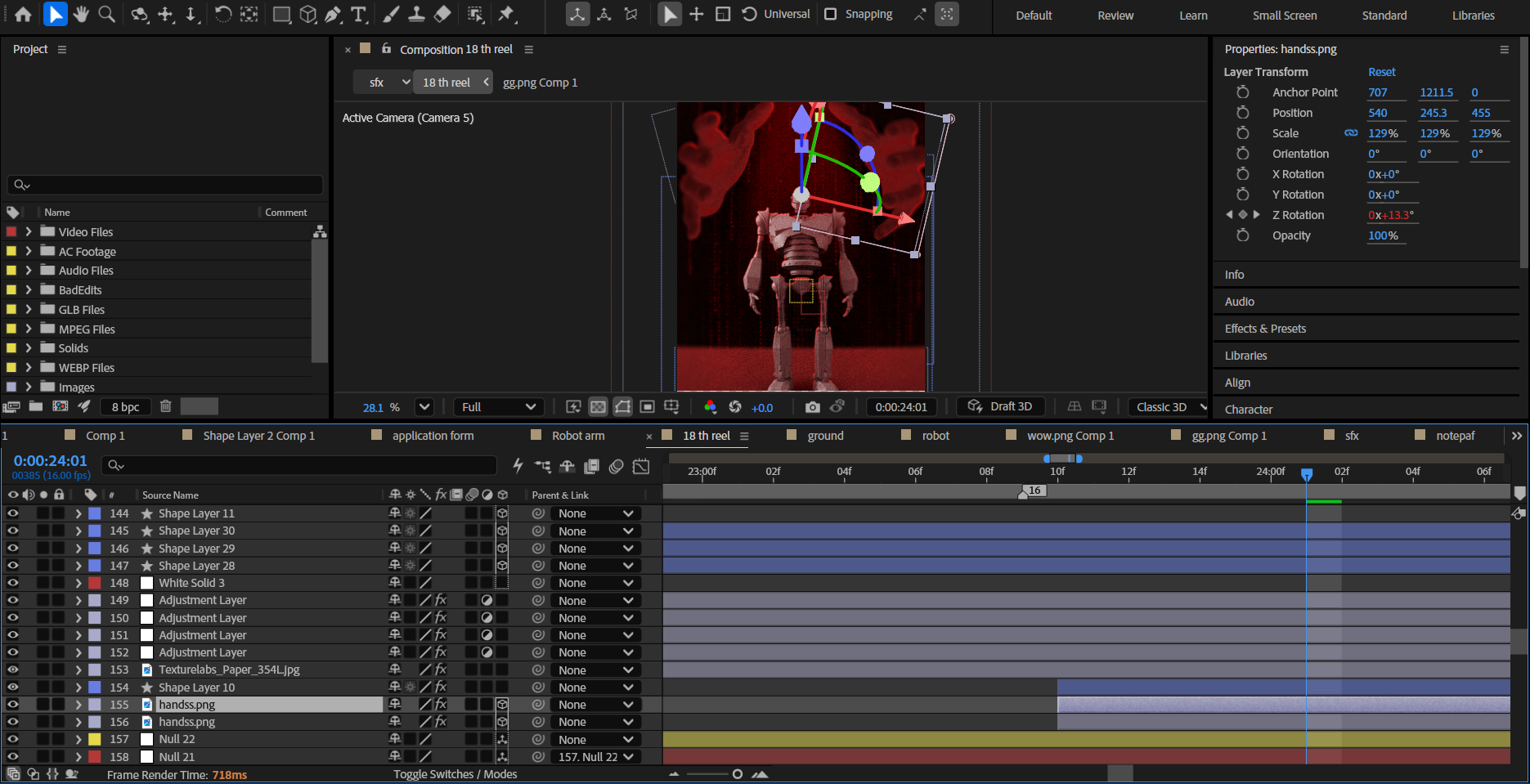The image size is (1530, 784).
Task: Take a snapshot with camera icon
Action: point(812,407)
